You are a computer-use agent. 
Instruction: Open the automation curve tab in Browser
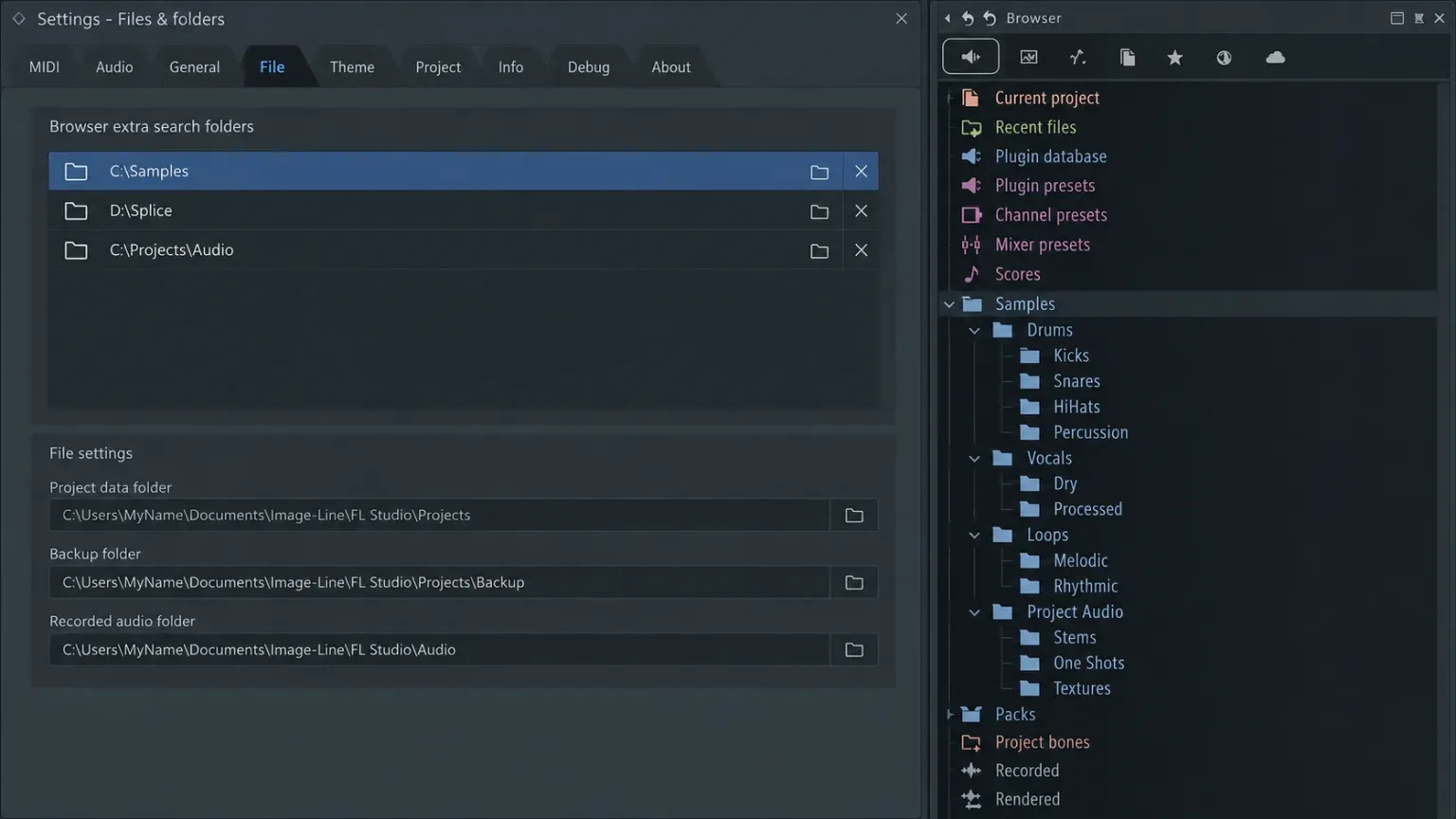[x=1078, y=57]
